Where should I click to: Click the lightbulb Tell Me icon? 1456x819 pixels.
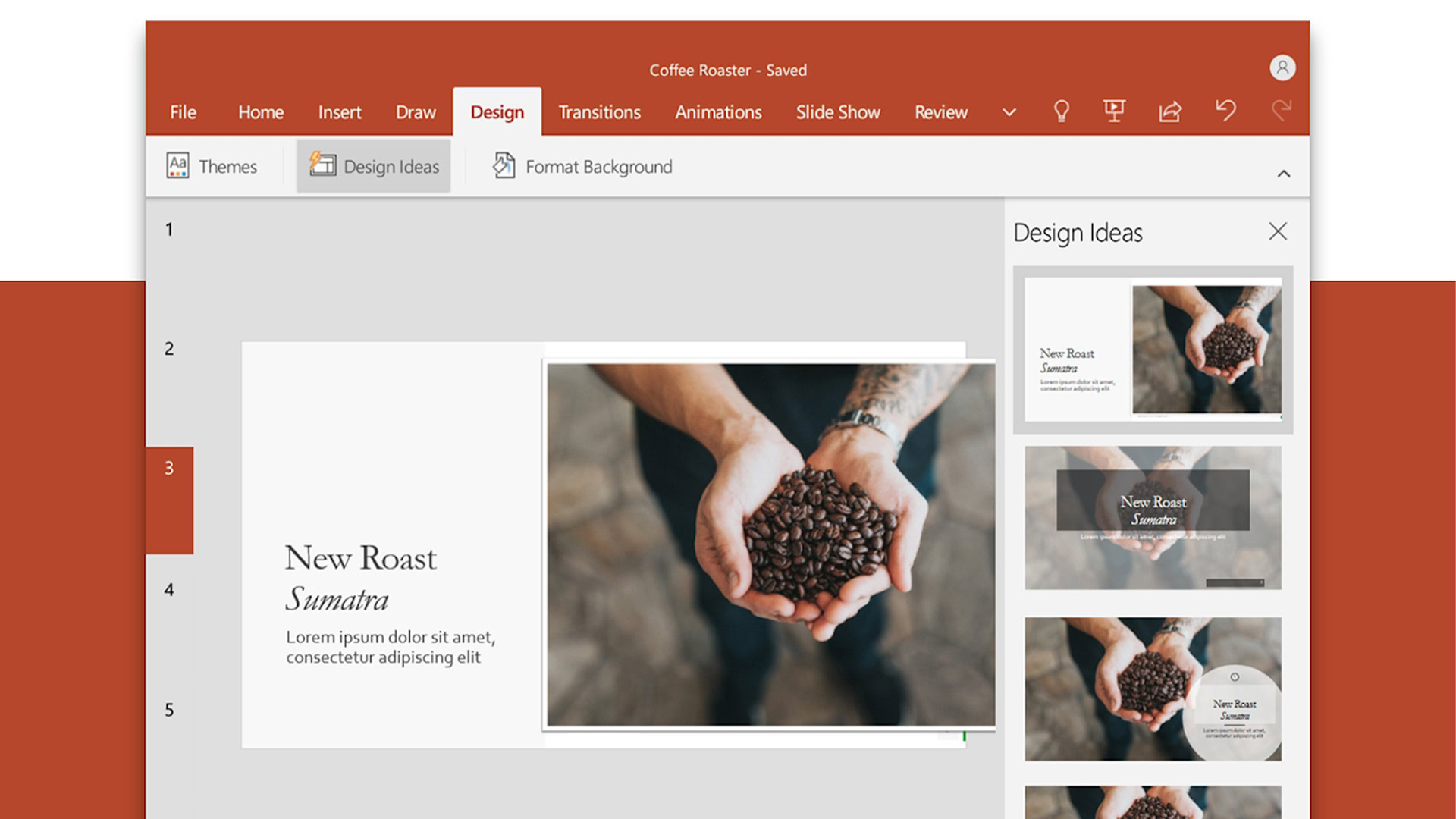1061,111
